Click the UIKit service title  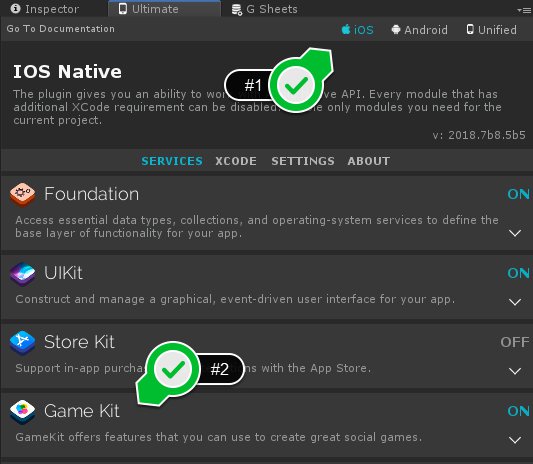[x=63, y=273]
